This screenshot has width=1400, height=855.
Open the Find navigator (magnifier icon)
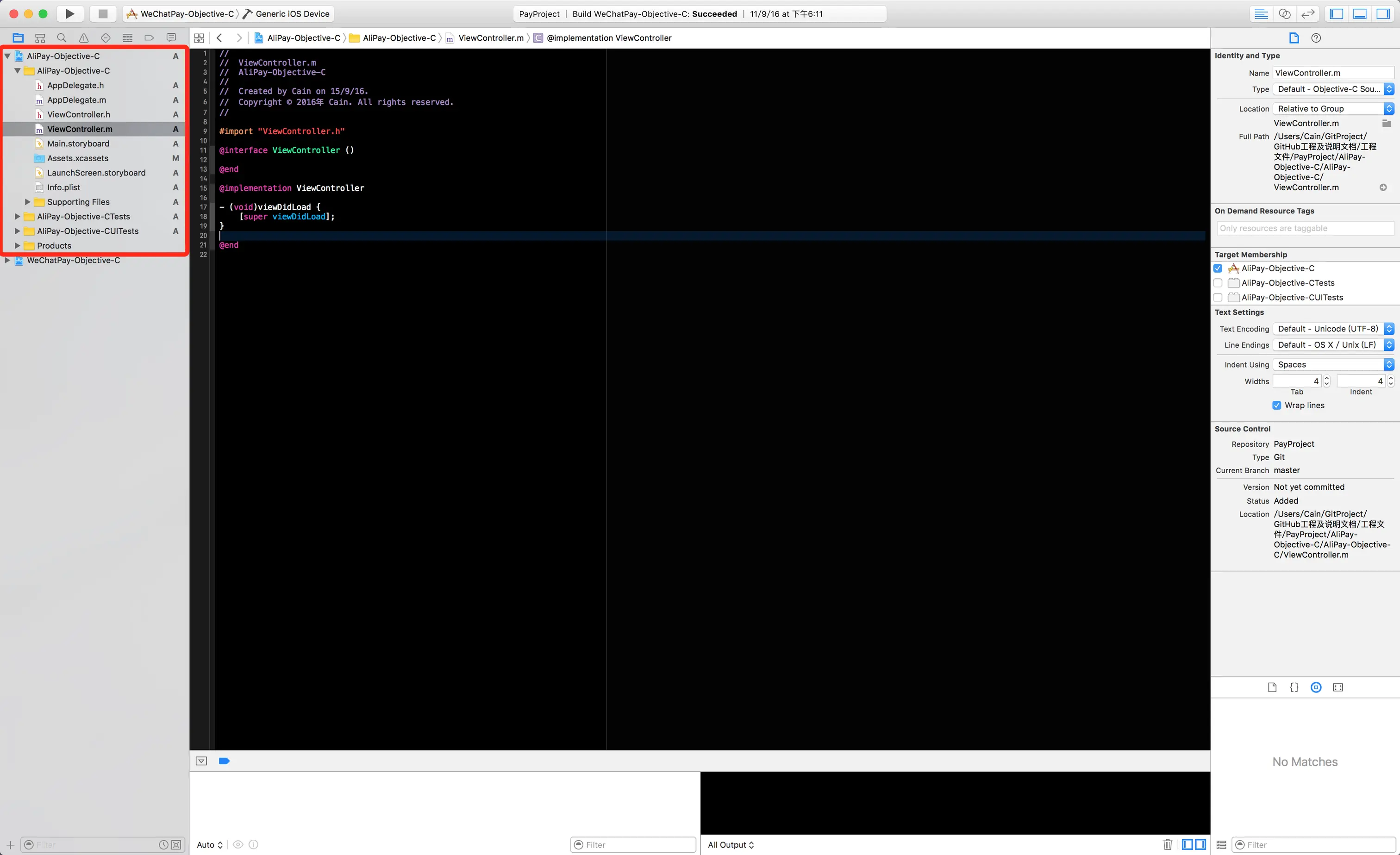[x=62, y=38]
